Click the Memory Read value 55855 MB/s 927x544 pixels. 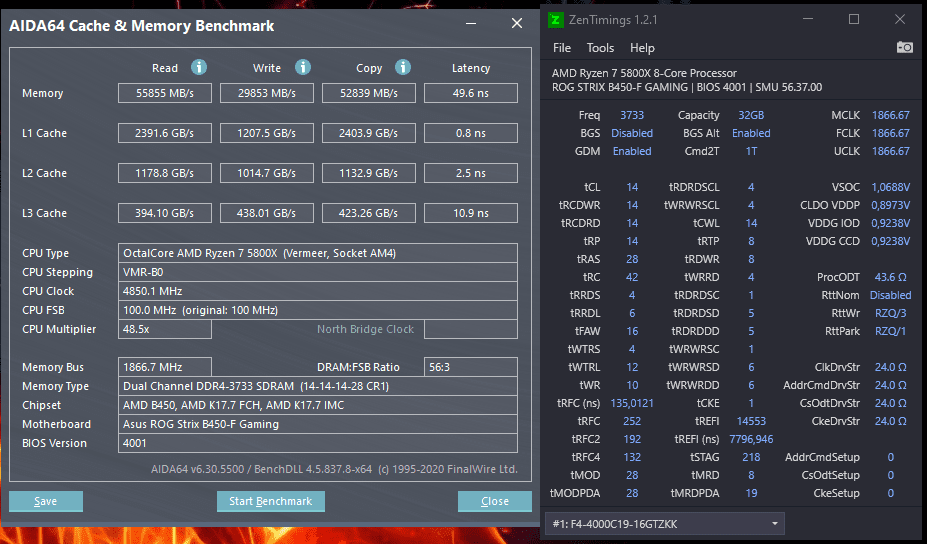pos(165,93)
